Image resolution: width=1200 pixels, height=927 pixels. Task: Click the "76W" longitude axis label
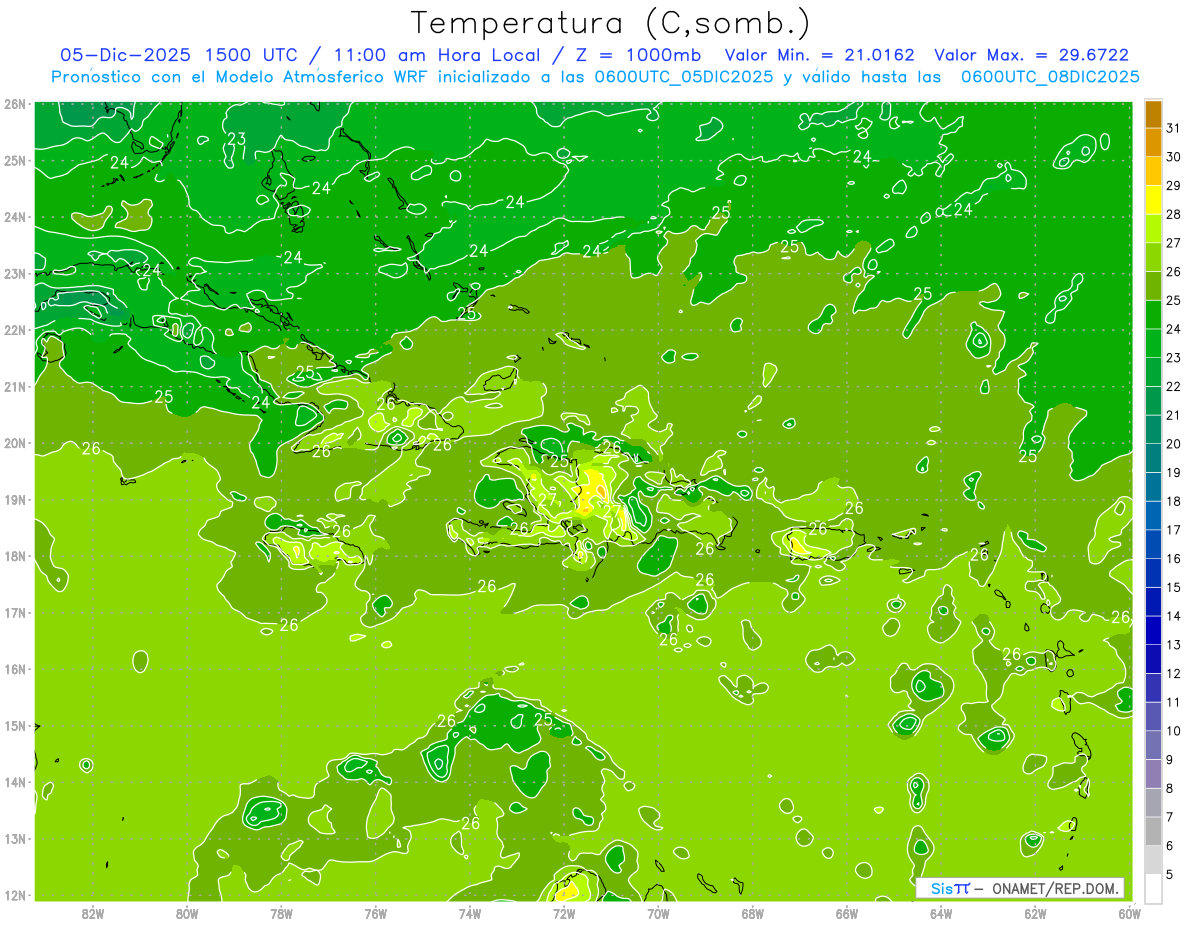point(375,913)
